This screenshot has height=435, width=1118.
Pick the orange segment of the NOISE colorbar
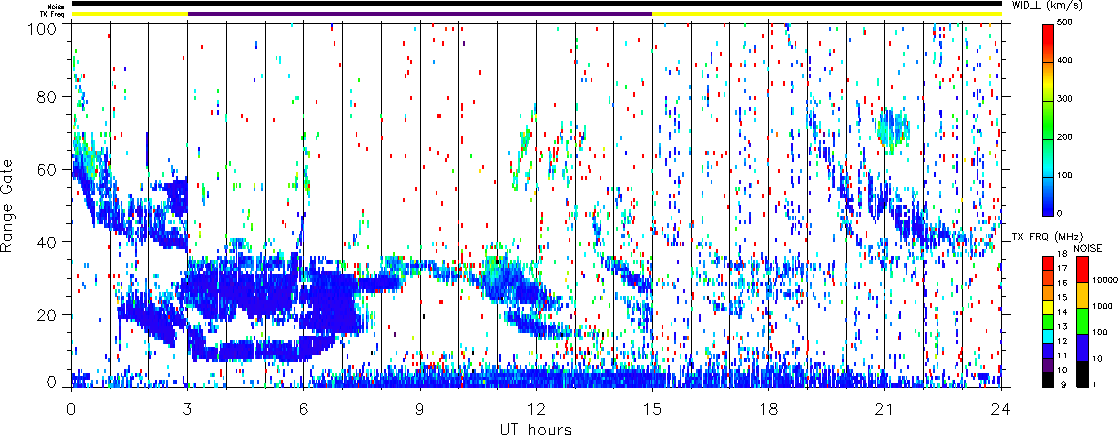pyautogui.click(x=1082, y=295)
